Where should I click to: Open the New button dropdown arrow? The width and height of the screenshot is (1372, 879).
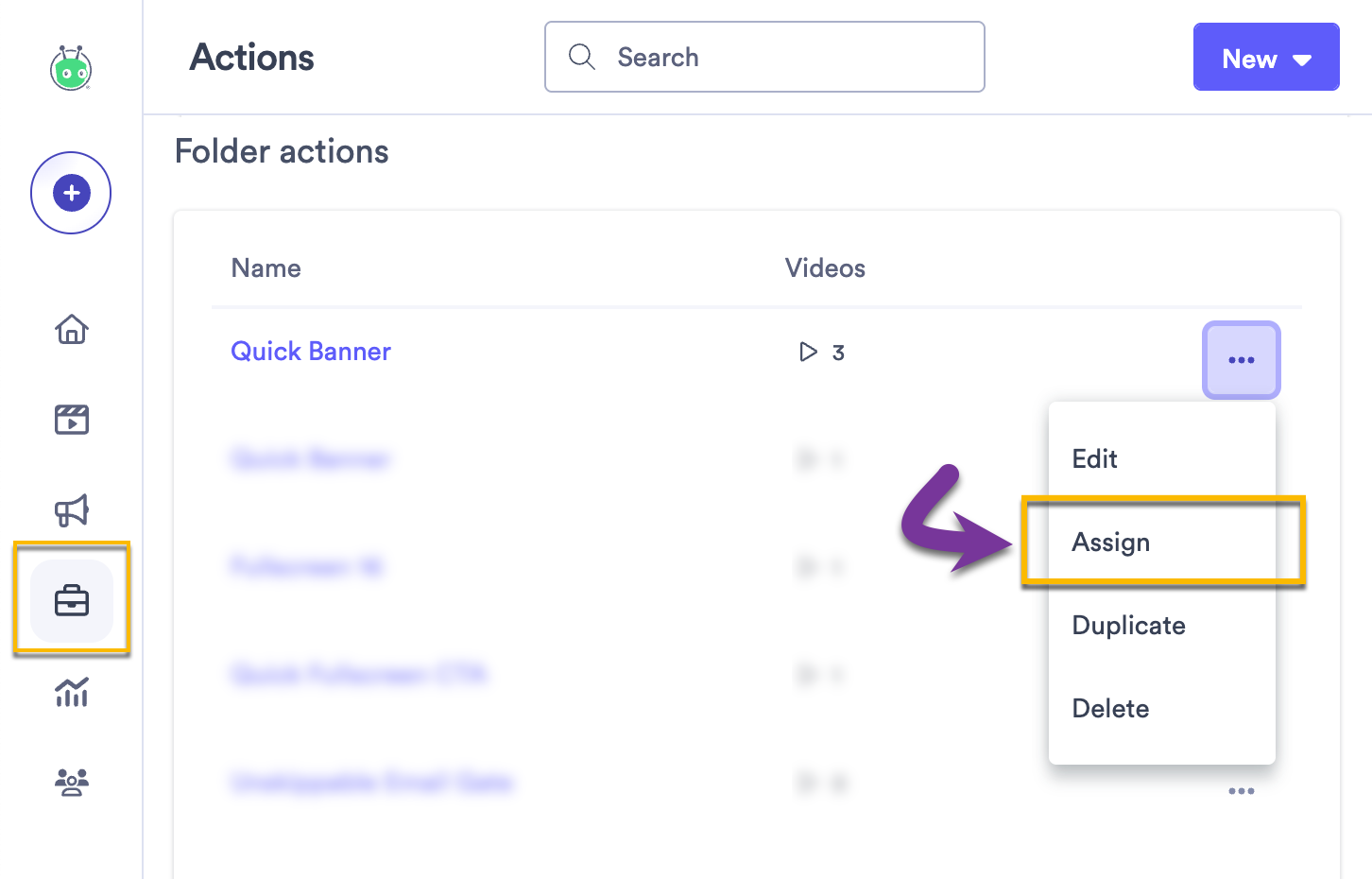click(x=1303, y=59)
